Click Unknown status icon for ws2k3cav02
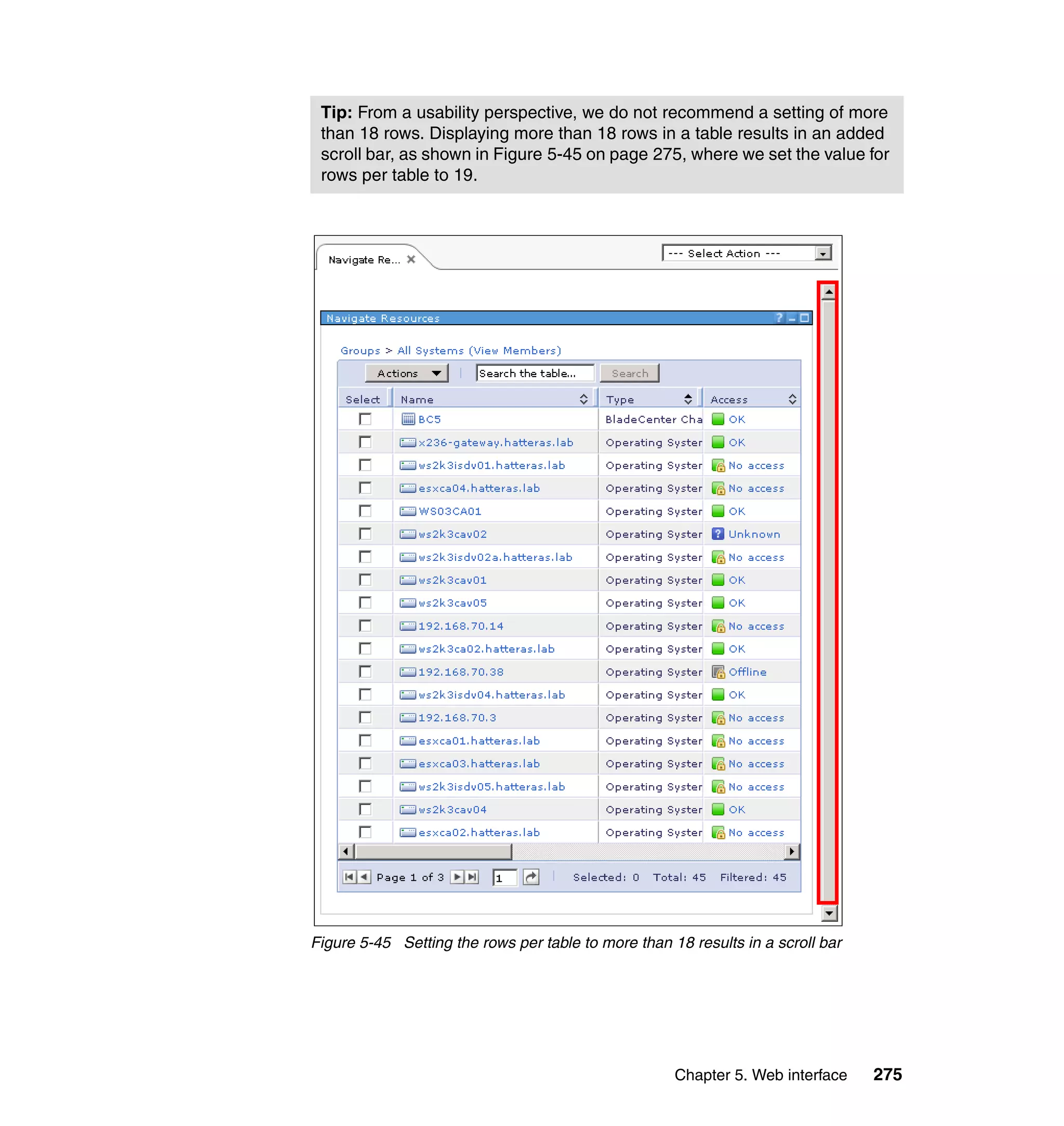The width and height of the screenshot is (1064, 1126). coord(718,533)
